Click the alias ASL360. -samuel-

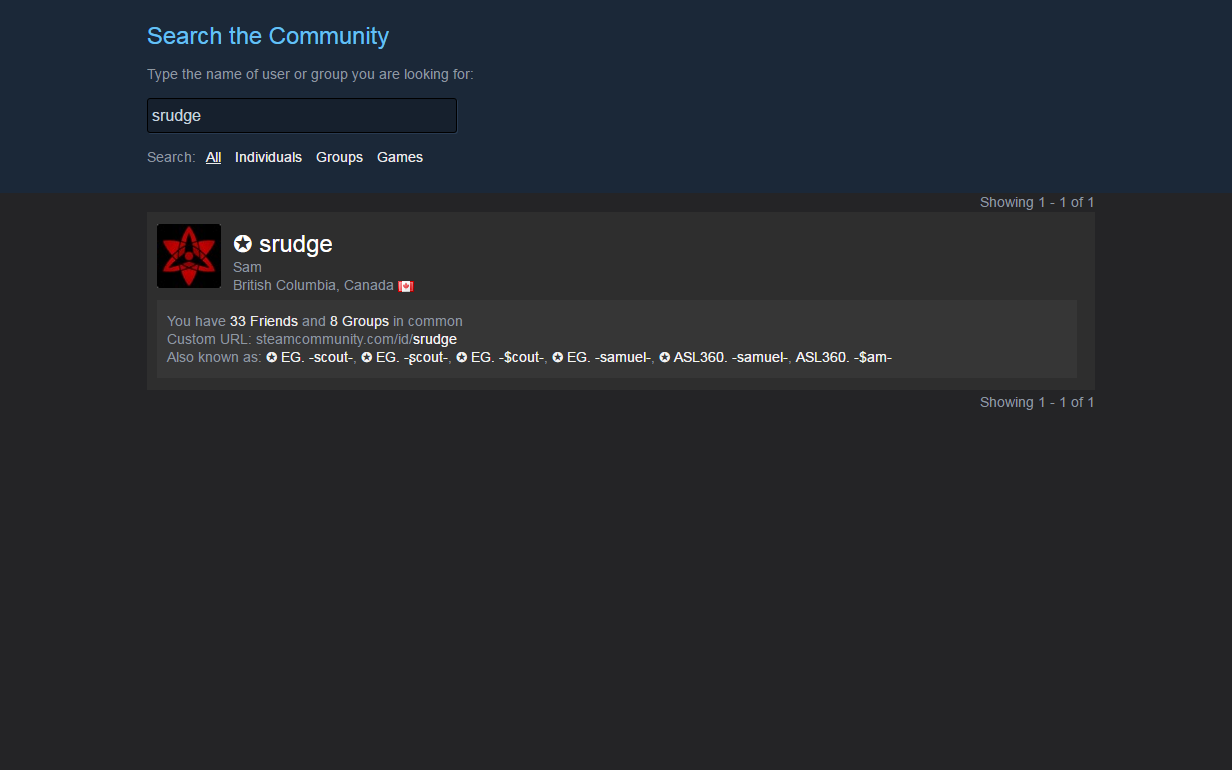pos(724,357)
